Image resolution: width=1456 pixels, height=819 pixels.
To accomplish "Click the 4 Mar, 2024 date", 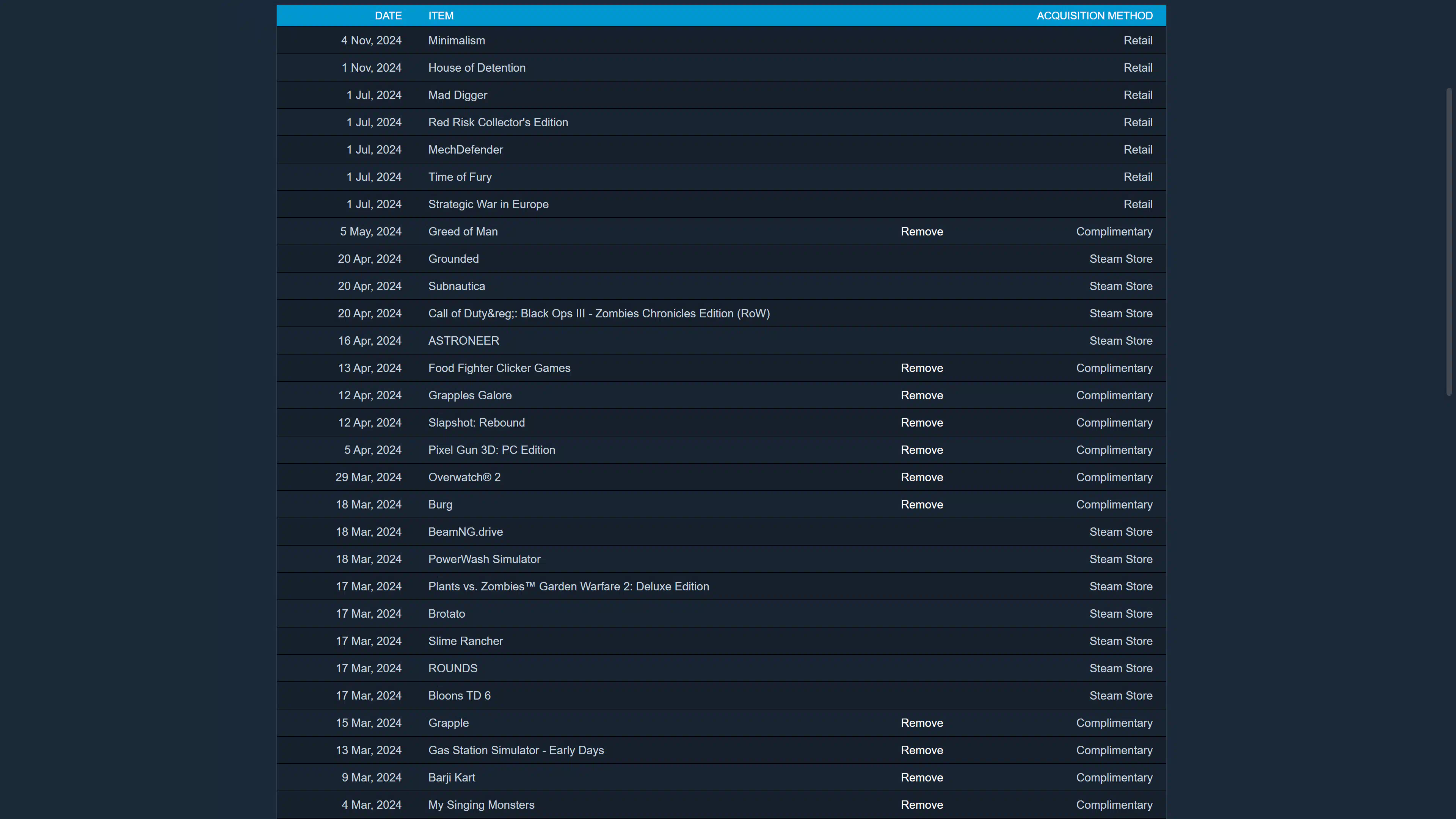I will (x=371, y=805).
